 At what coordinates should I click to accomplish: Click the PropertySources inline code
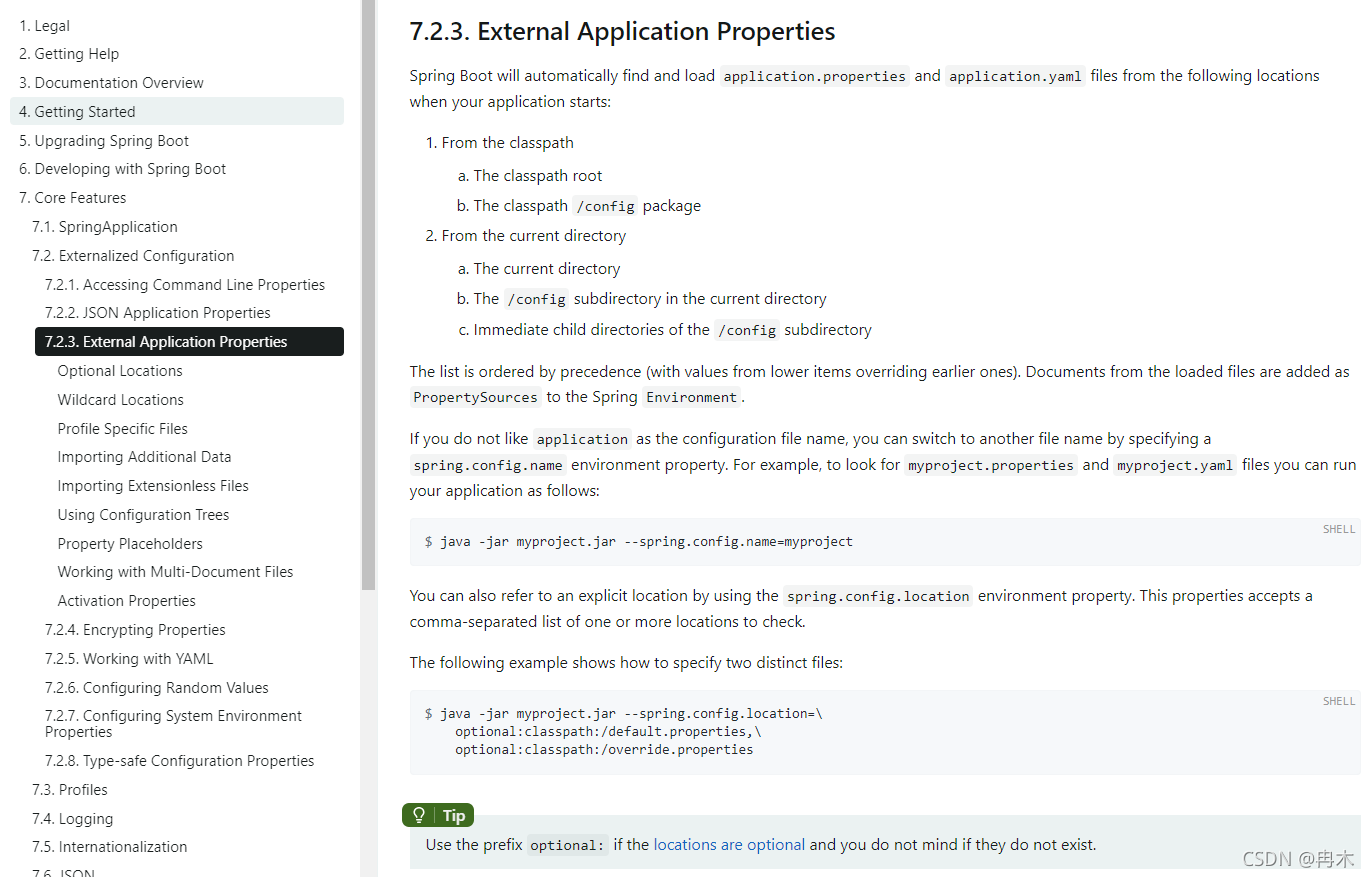click(475, 397)
